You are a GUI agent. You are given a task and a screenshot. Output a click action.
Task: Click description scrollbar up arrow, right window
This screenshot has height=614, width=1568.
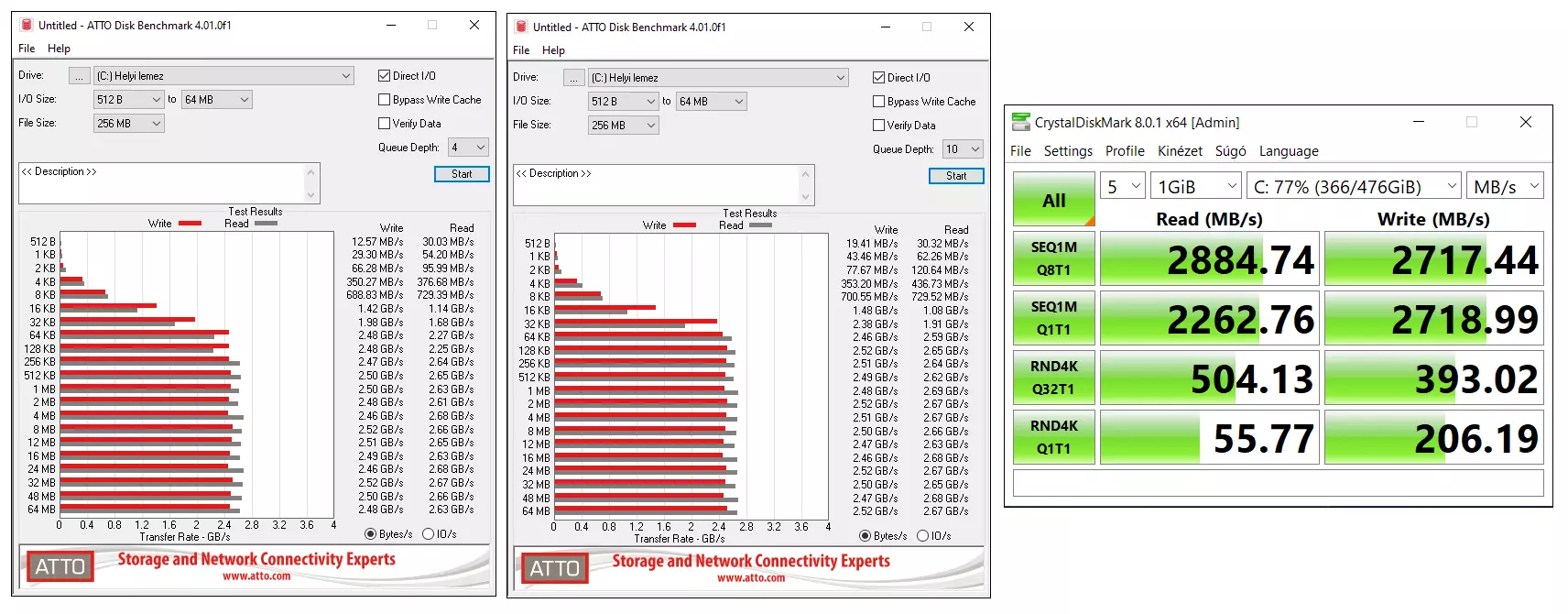tap(806, 174)
